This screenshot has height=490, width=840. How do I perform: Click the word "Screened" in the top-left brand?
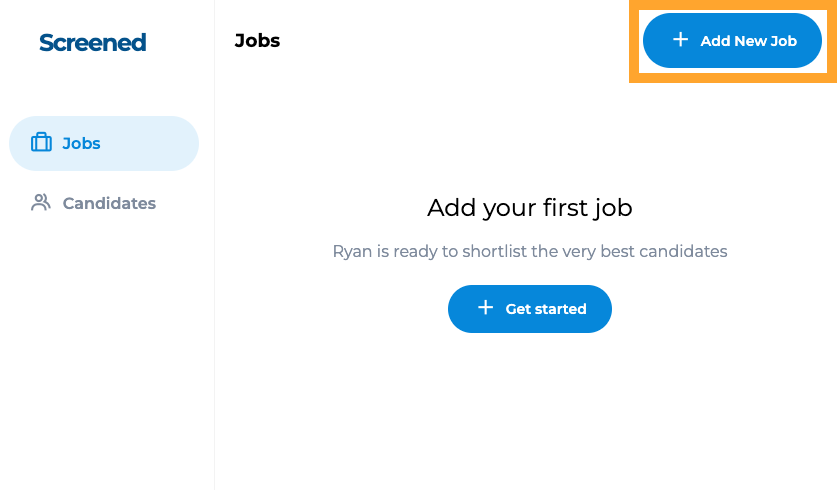[93, 42]
